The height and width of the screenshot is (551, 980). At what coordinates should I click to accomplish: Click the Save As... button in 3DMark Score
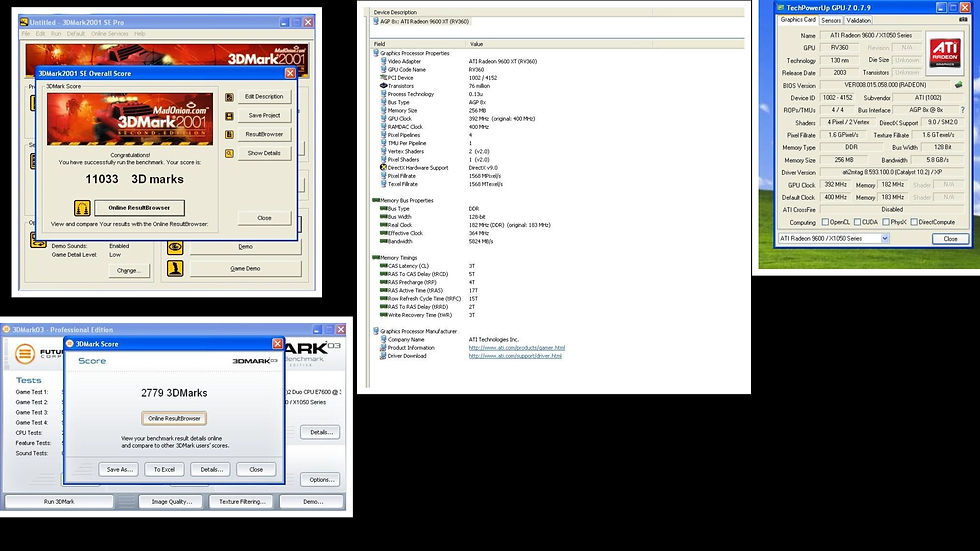119,469
